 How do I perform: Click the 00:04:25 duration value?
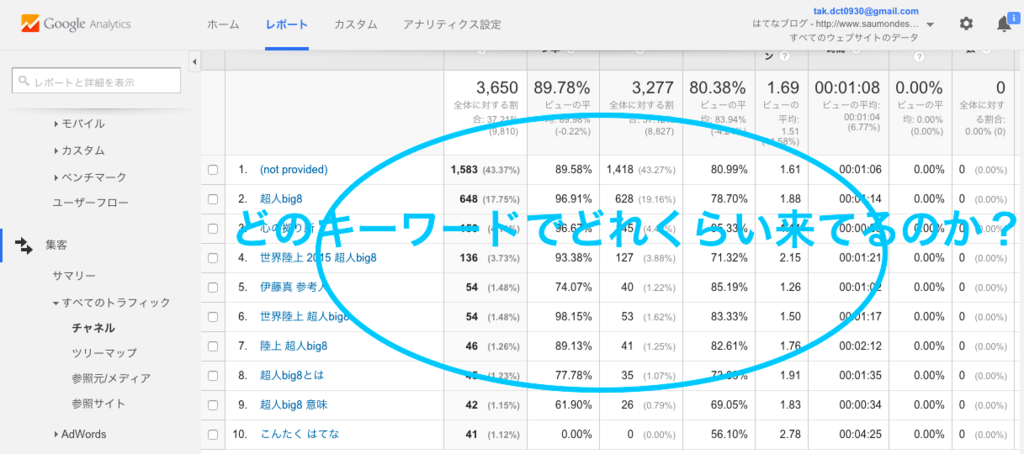[861, 434]
